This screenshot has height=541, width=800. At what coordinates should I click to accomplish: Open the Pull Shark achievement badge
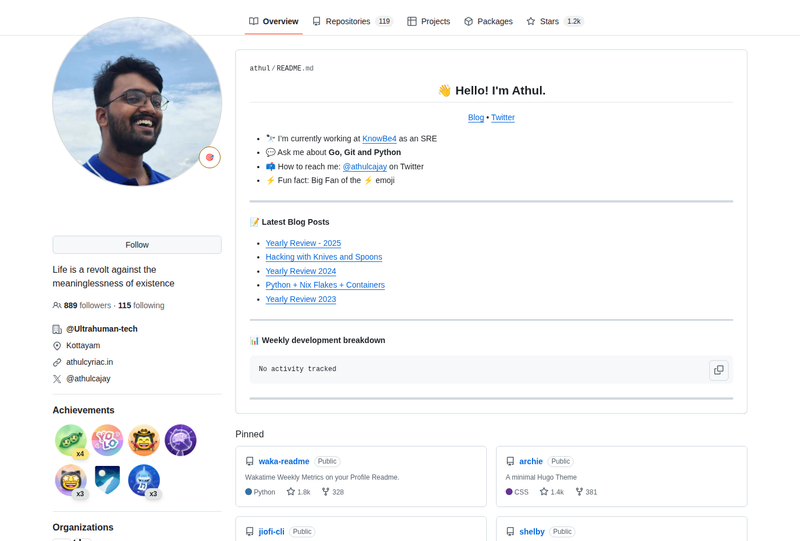click(144, 480)
